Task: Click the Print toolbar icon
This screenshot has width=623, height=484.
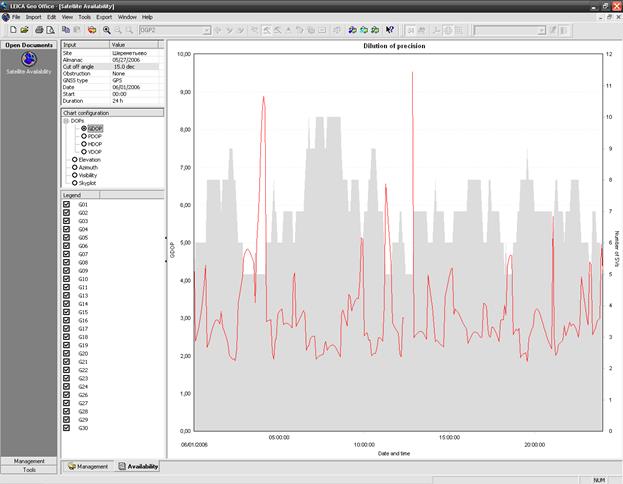Action: coord(38,30)
